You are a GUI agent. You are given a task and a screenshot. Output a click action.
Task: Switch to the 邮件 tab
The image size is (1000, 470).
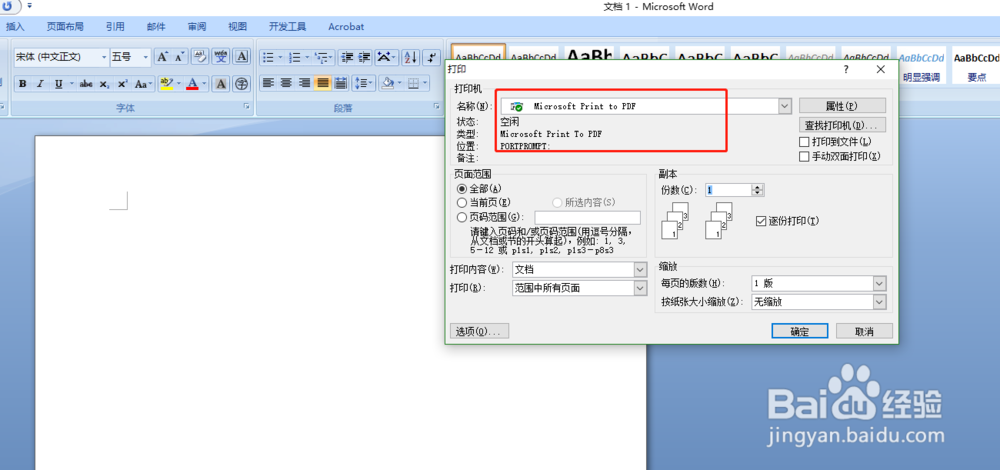[x=156, y=27]
